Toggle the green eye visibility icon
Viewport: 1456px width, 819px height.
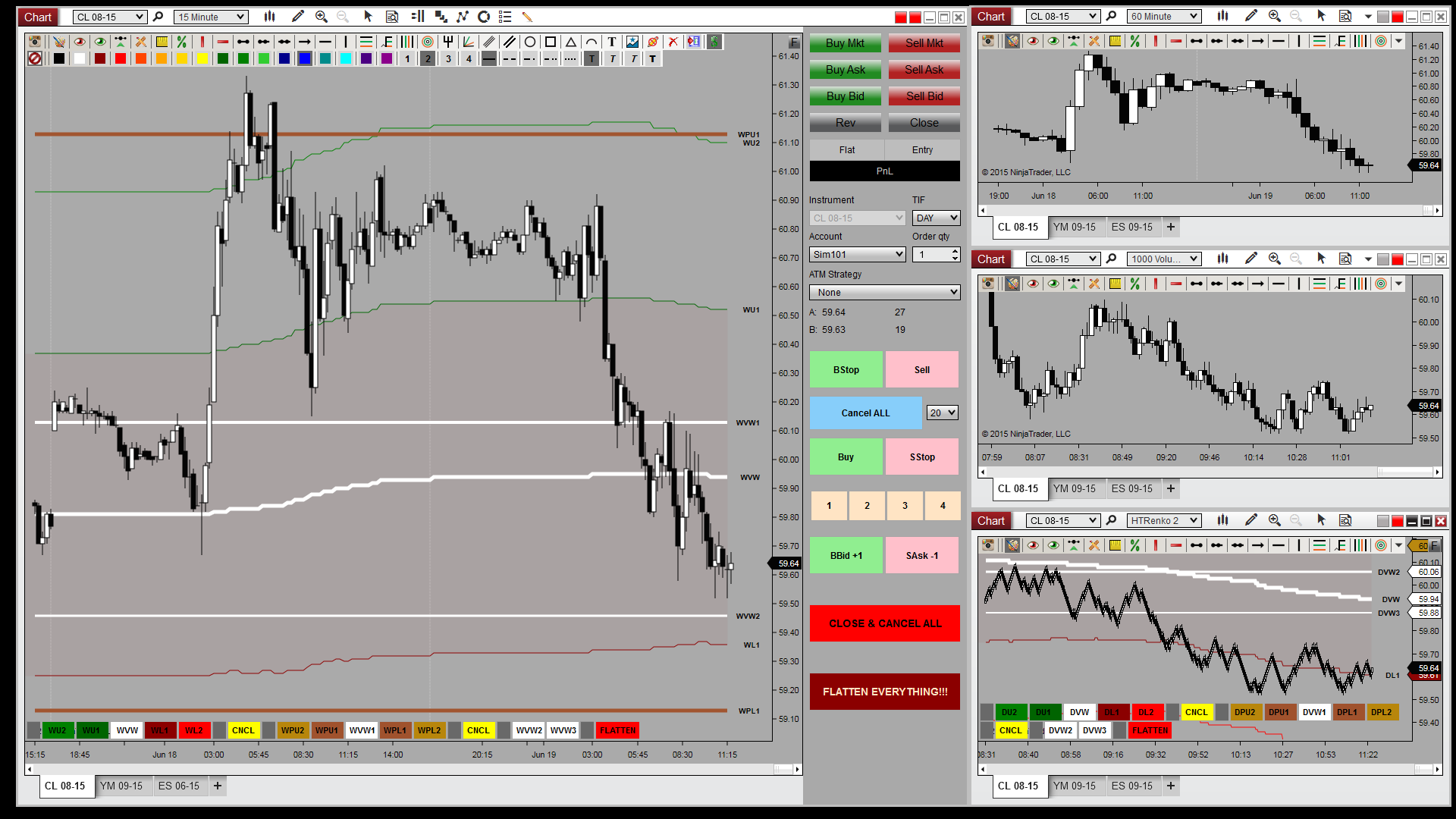[x=100, y=42]
